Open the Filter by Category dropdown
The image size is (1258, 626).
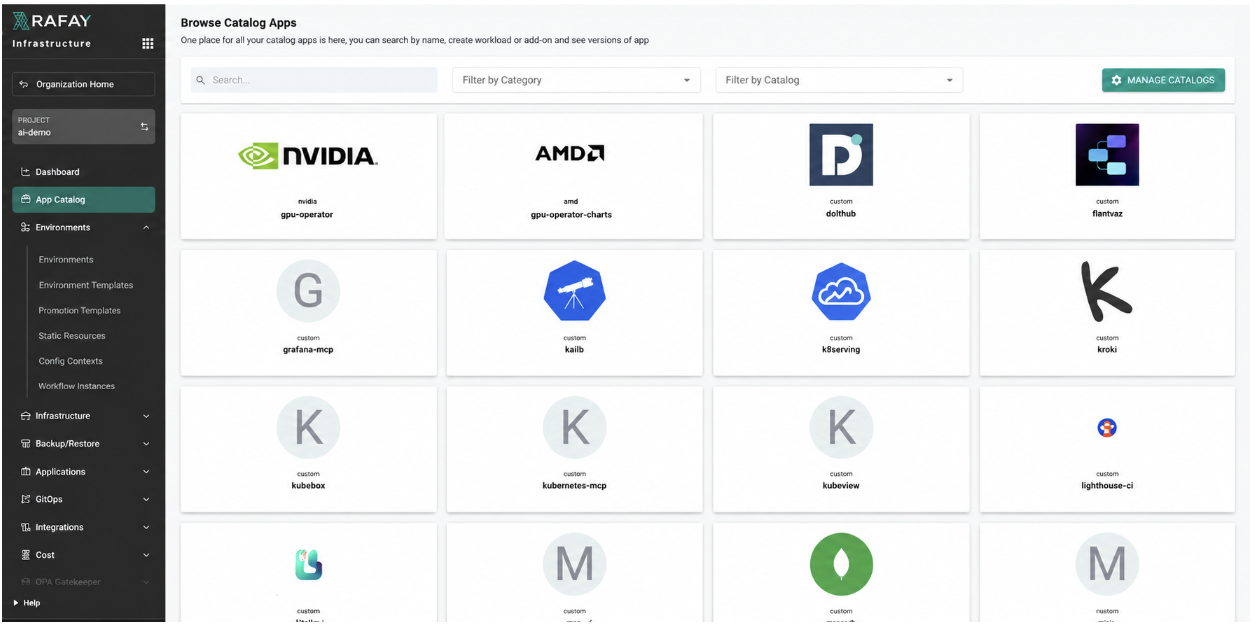pyautogui.click(x=576, y=80)
